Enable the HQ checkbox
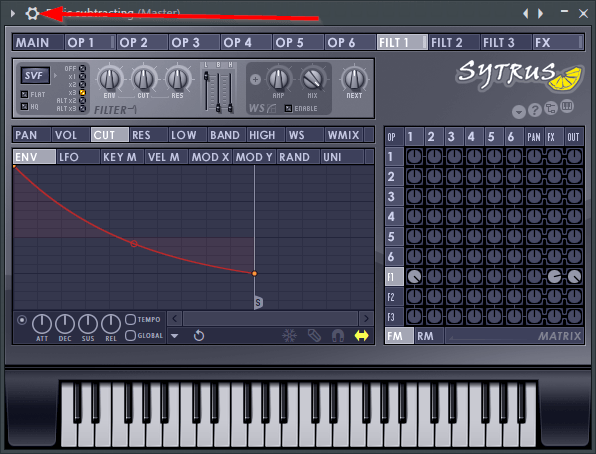This screenshot has width=596, height=454. [24, 106]
